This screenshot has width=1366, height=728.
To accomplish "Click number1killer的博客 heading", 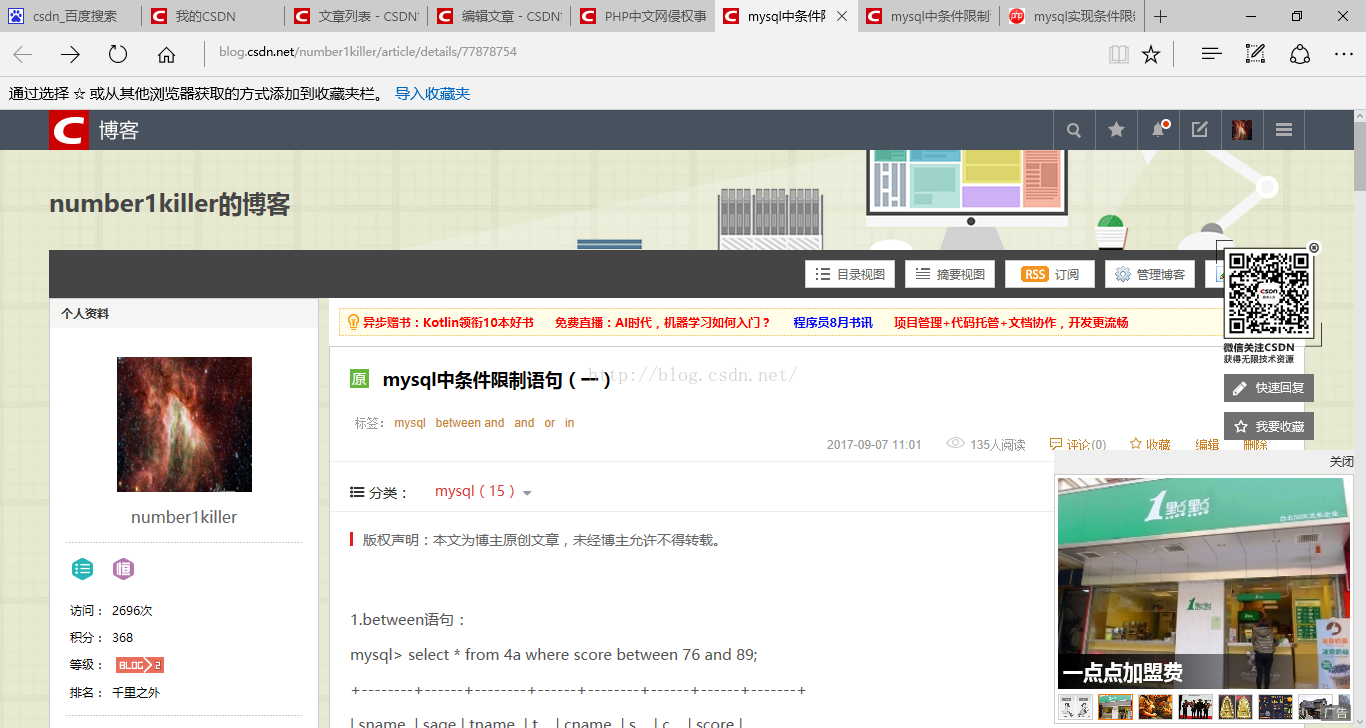I will point(170,204).
